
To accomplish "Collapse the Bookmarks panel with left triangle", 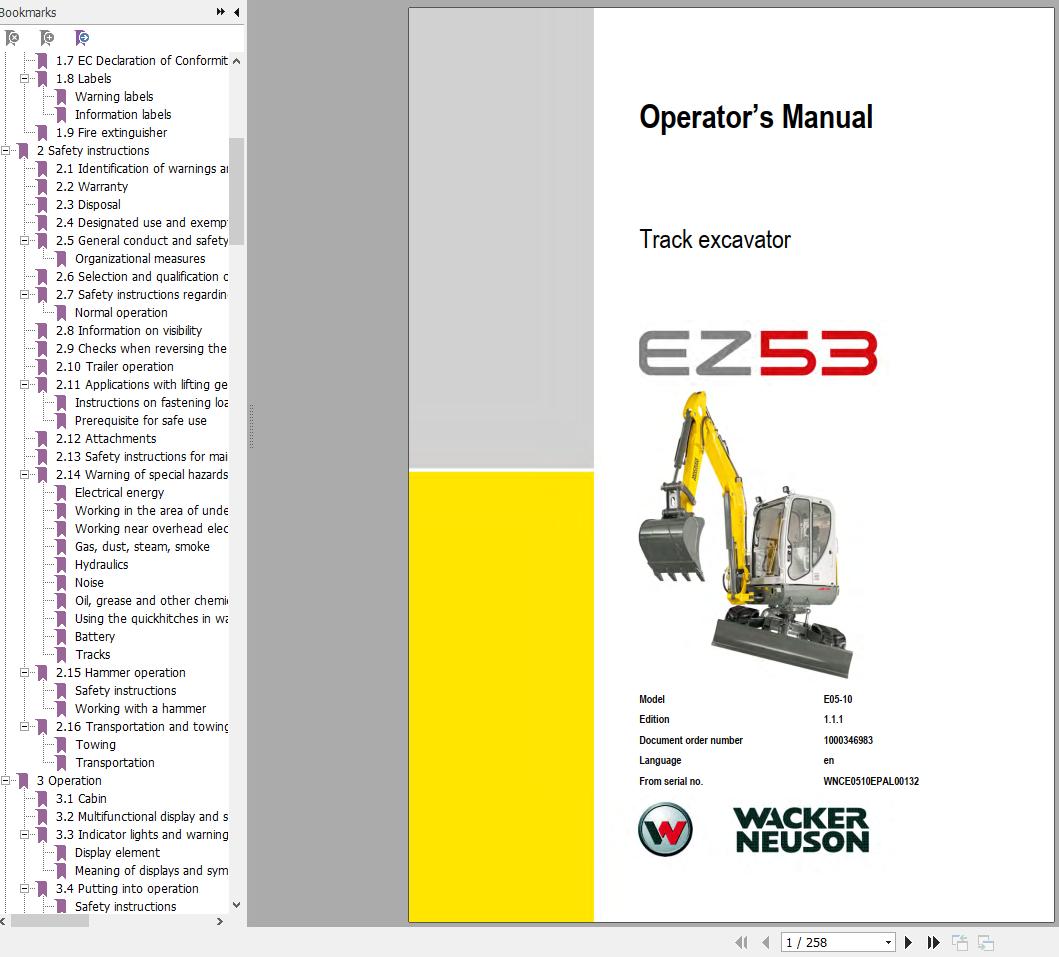I will [236, 11].
